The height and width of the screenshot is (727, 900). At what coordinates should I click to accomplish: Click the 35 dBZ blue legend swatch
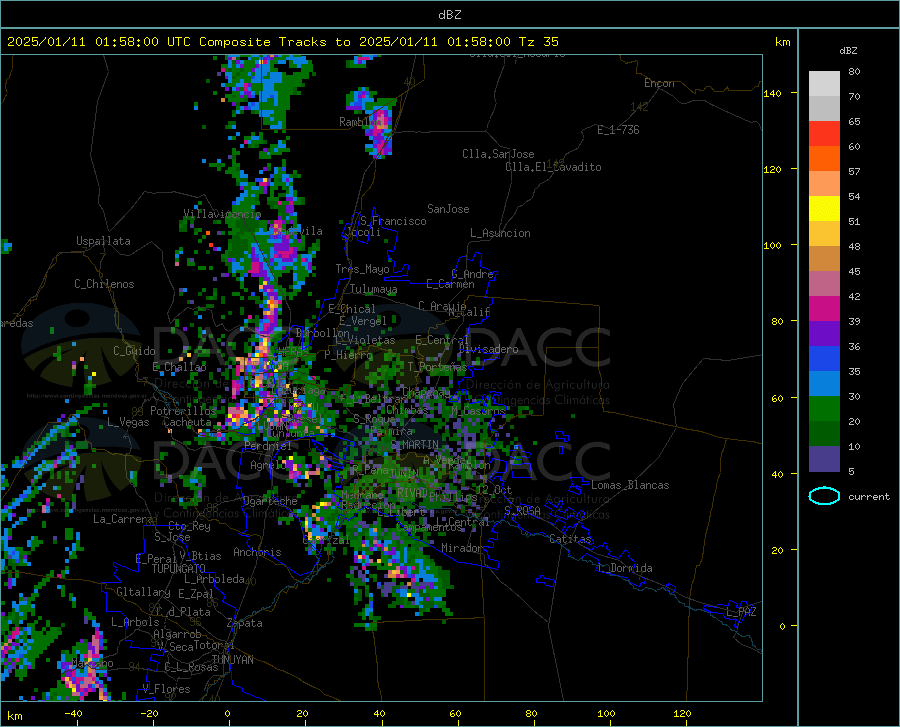click(x=824, y=359)
